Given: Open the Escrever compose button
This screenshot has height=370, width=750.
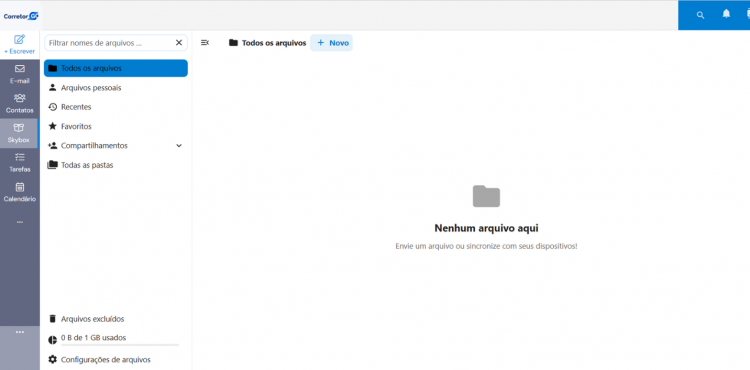Looking at the screenshot, I should coord(20,44).
